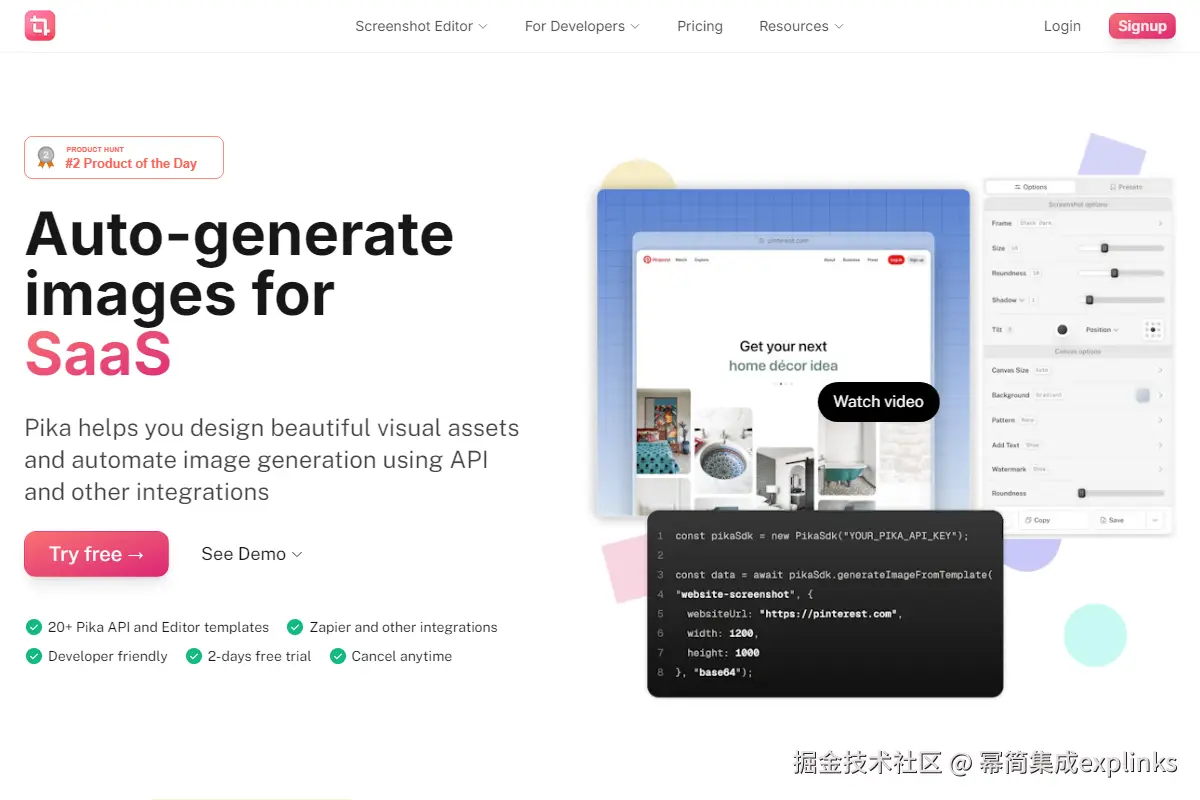Expand the See Demo options
The height and width of the screenshot is (800, 1200).
click(251, 553)
